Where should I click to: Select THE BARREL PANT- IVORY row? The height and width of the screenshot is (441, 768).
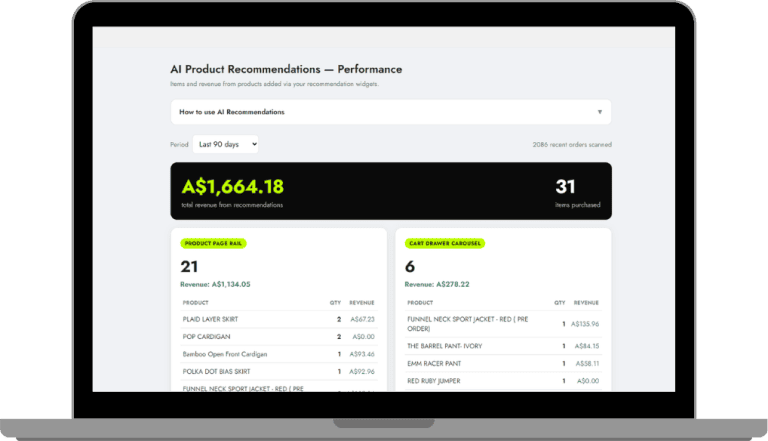[x=504, y=346]
